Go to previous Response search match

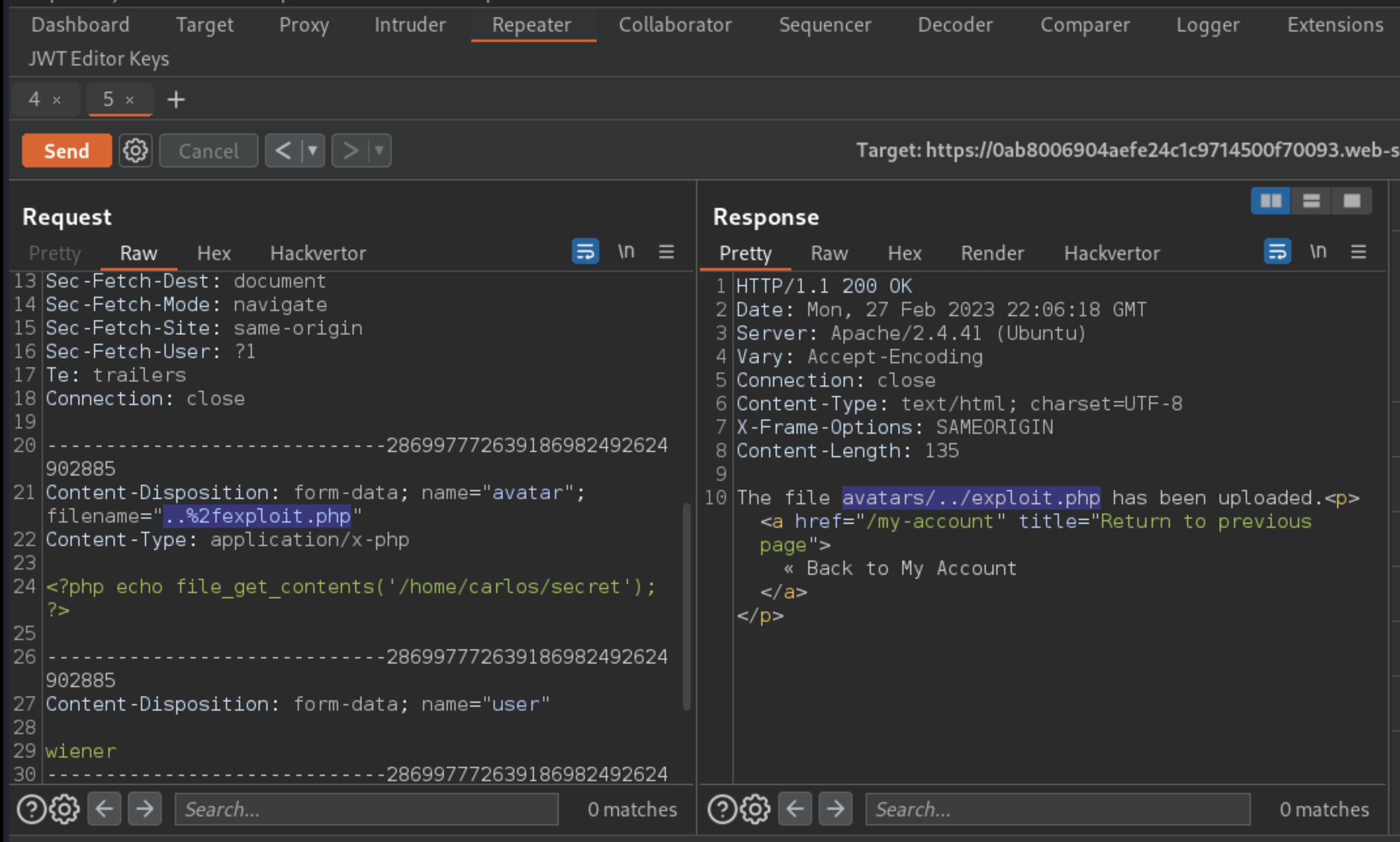point(795,809)
